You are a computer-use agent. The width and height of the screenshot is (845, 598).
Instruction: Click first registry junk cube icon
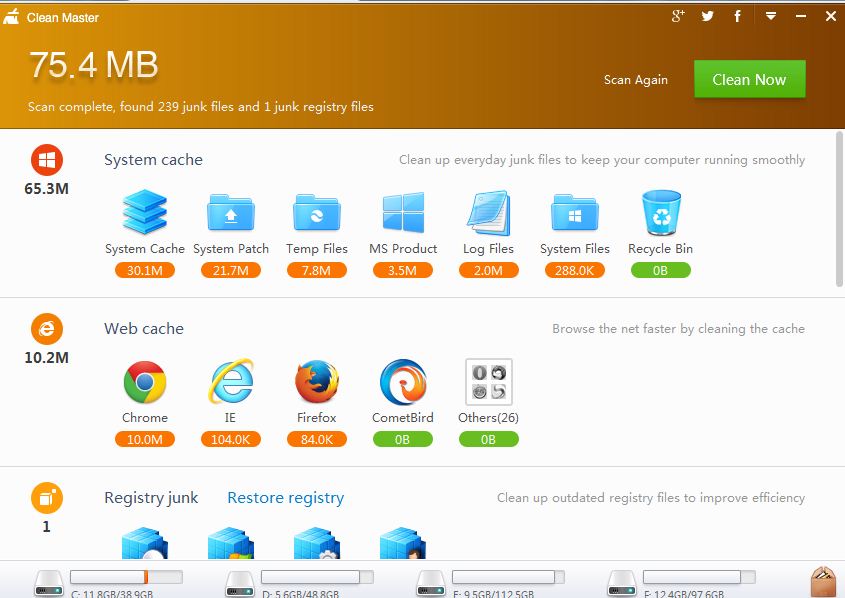click(144, 543)
